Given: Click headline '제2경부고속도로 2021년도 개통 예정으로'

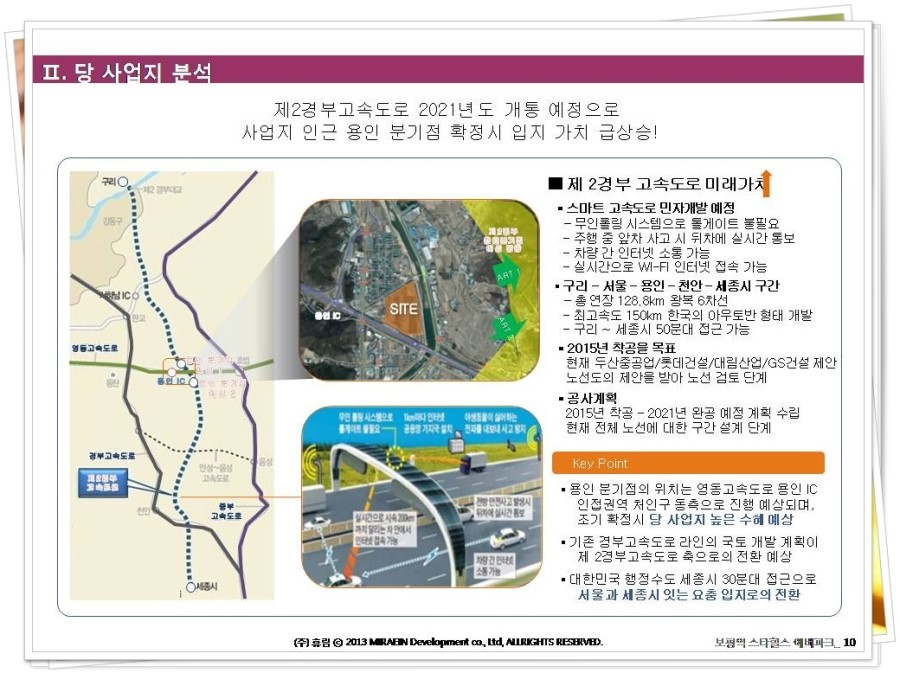Looking at the screenshot, I should 447,109.
